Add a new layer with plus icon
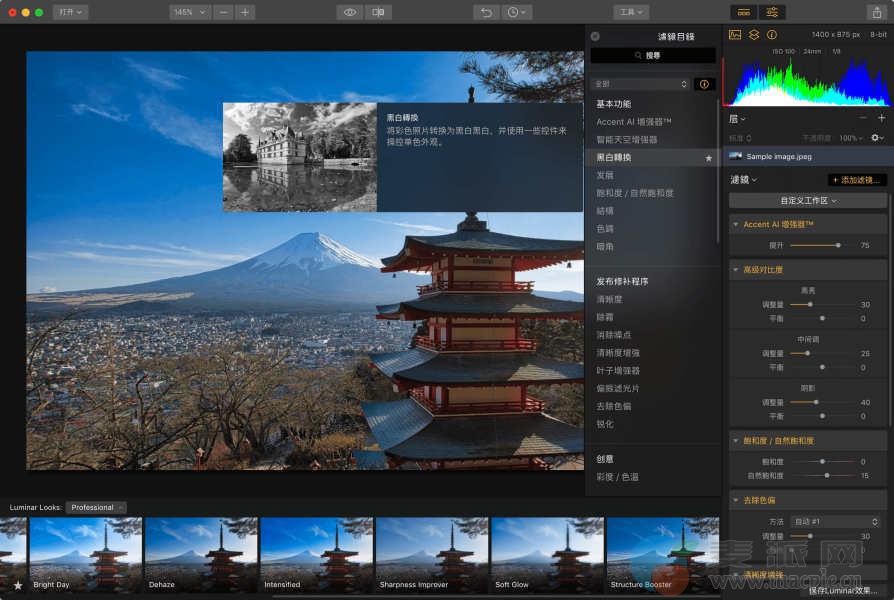 coord(880,118)
